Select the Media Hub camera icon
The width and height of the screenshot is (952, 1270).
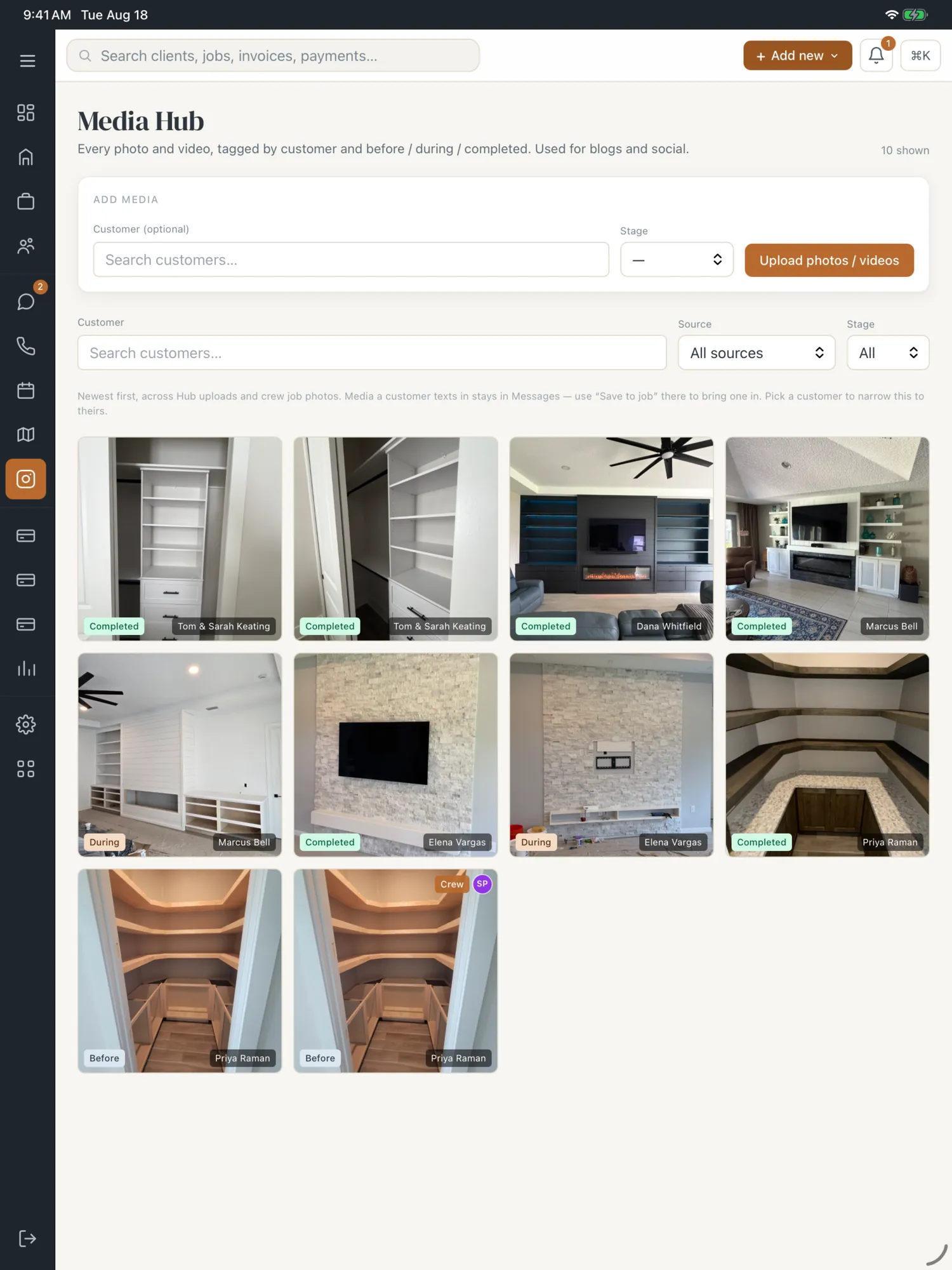26,479
